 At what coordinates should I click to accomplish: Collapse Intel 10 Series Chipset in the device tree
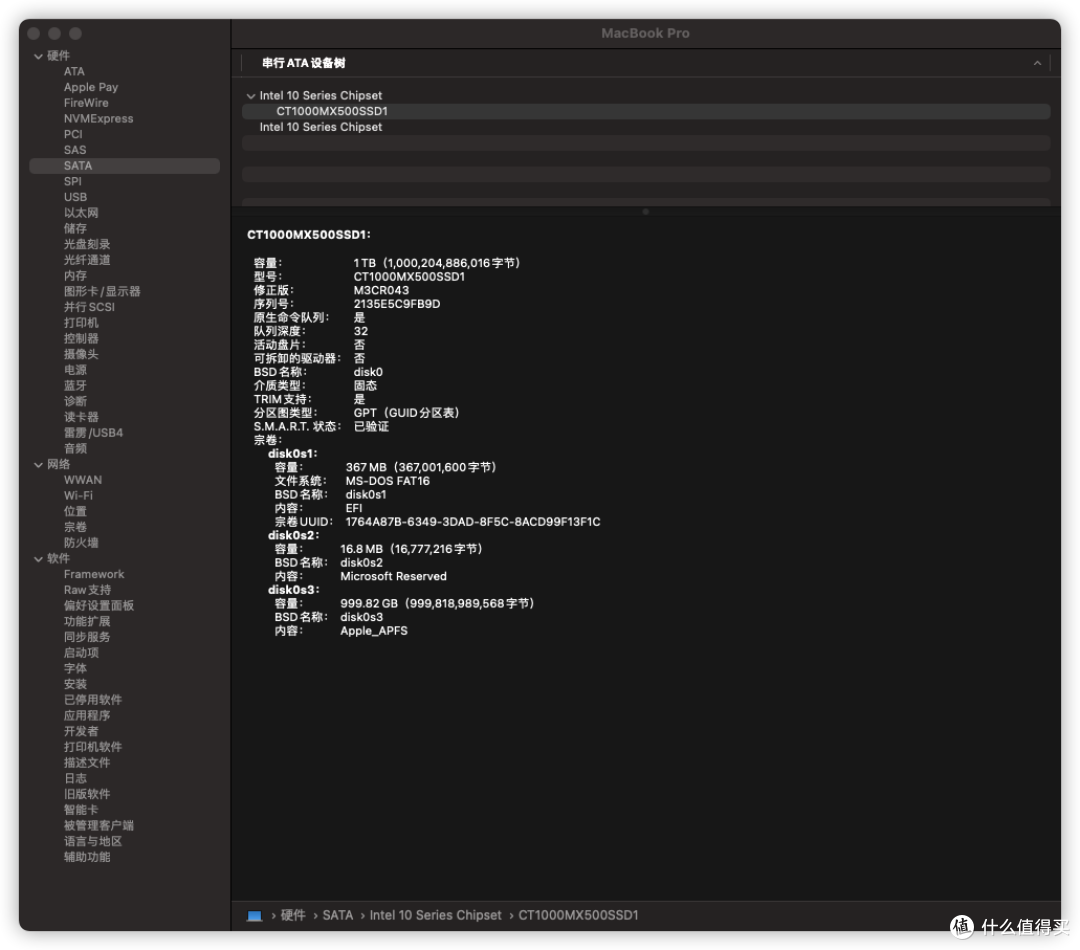[251, 95]
